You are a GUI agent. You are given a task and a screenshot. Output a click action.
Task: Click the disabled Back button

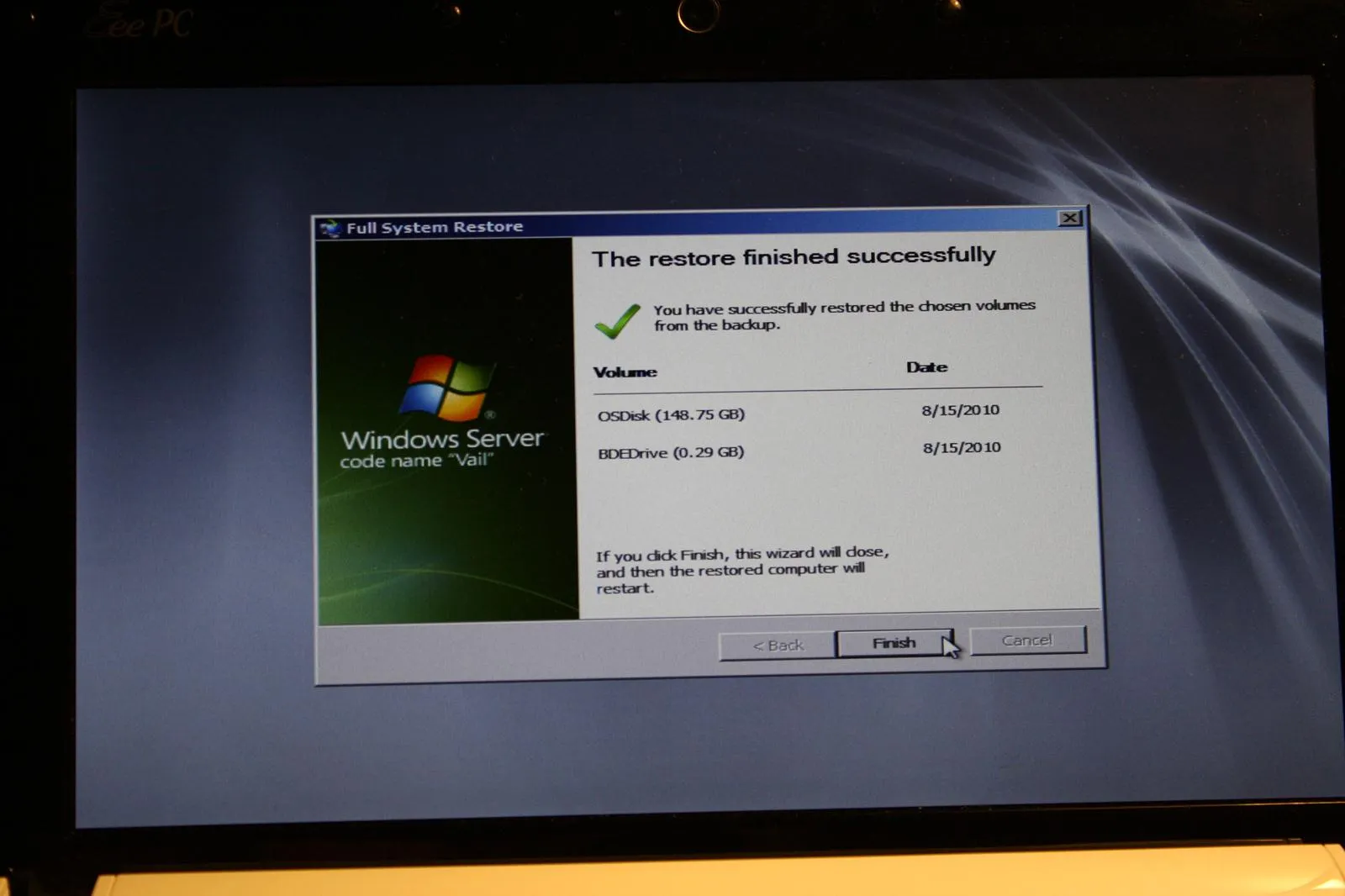[778, 646]
